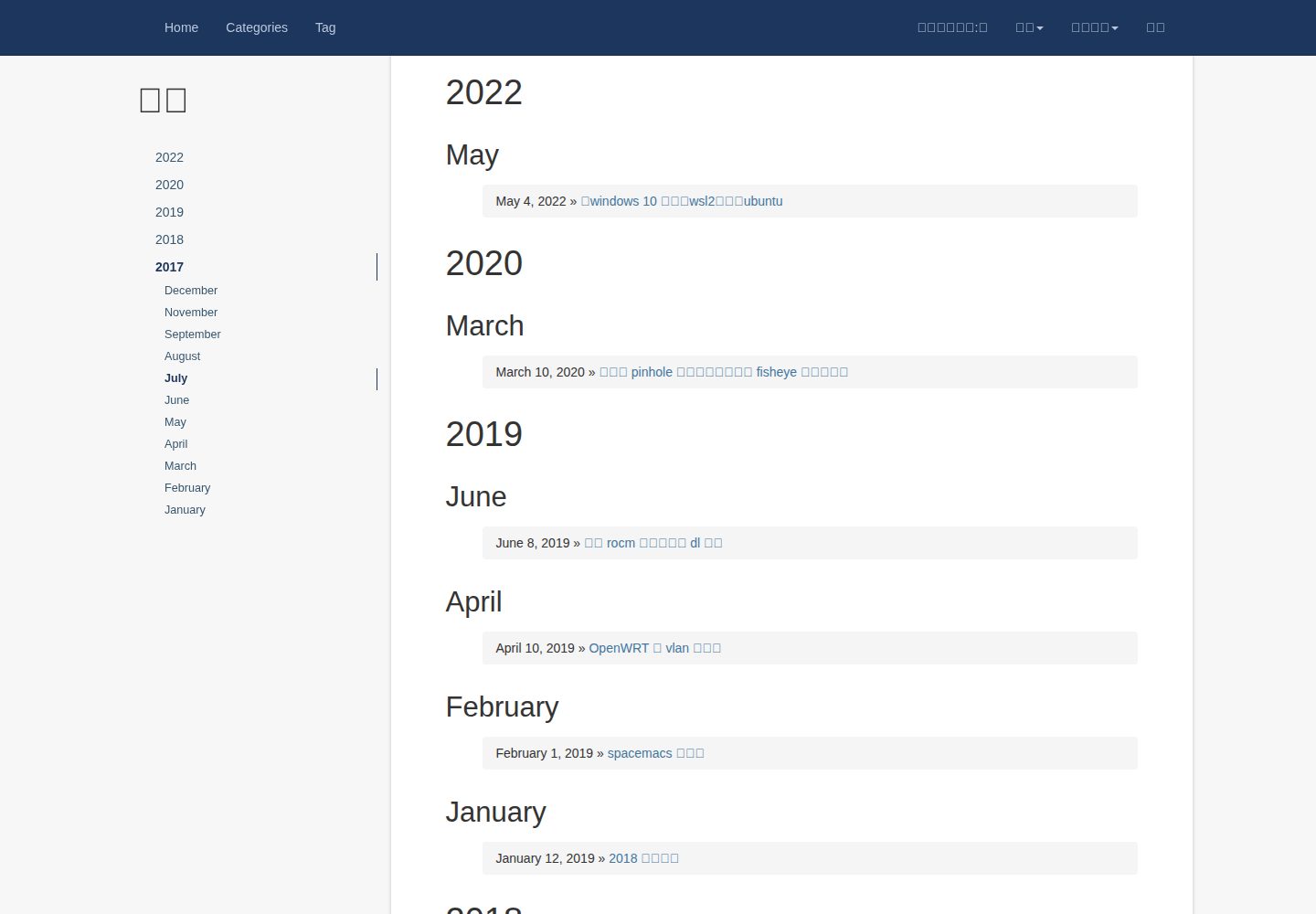Image resolution: width=1316 pixels, height=914 pixels.
Task: Select March under 2017 in sidebar
Action: (x=181, y=466)
